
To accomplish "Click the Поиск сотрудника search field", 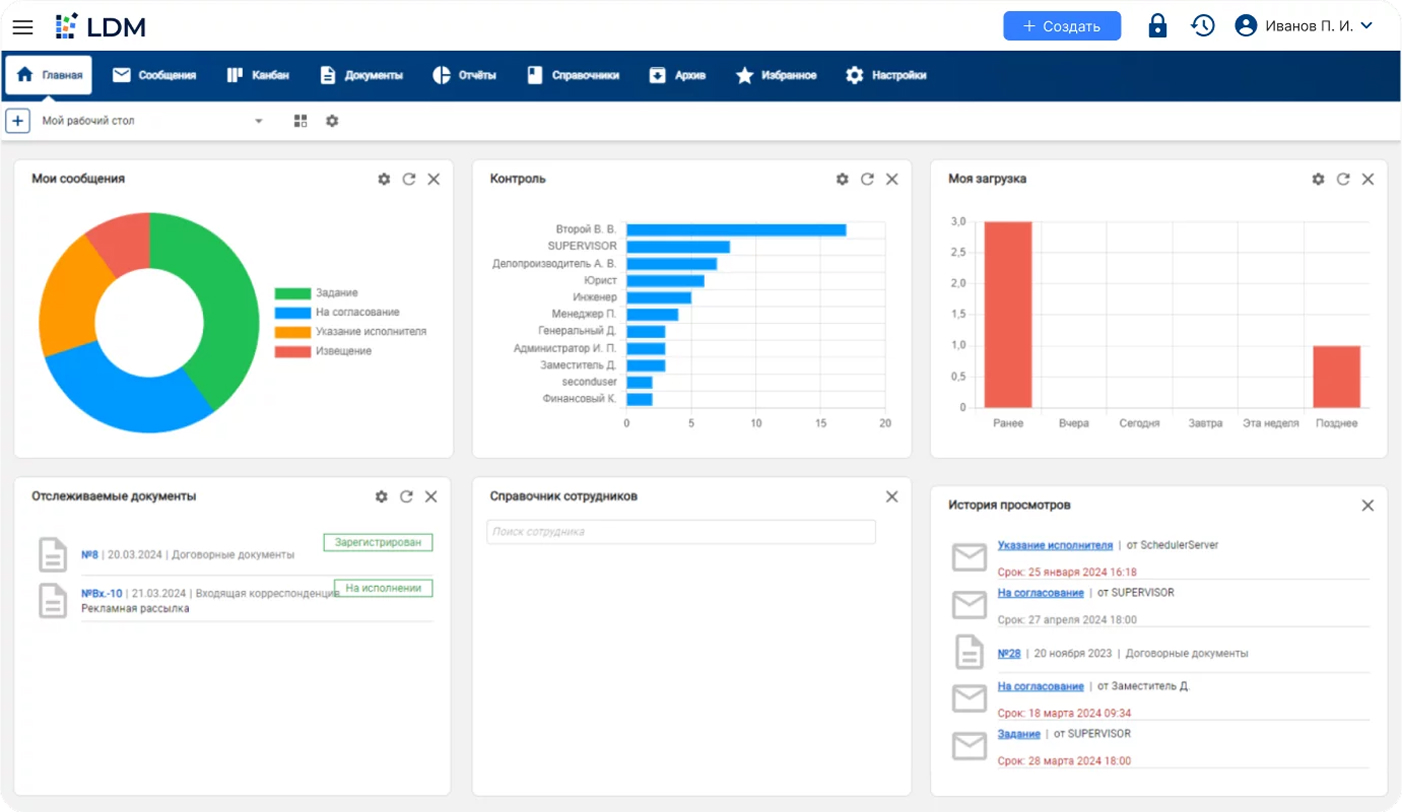I will coord(680,532).
